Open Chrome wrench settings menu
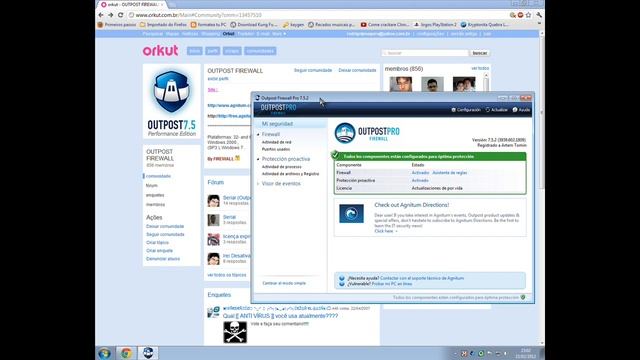This screenshot has width=640, height=360. pyautogui.click(x=539, y=15)
